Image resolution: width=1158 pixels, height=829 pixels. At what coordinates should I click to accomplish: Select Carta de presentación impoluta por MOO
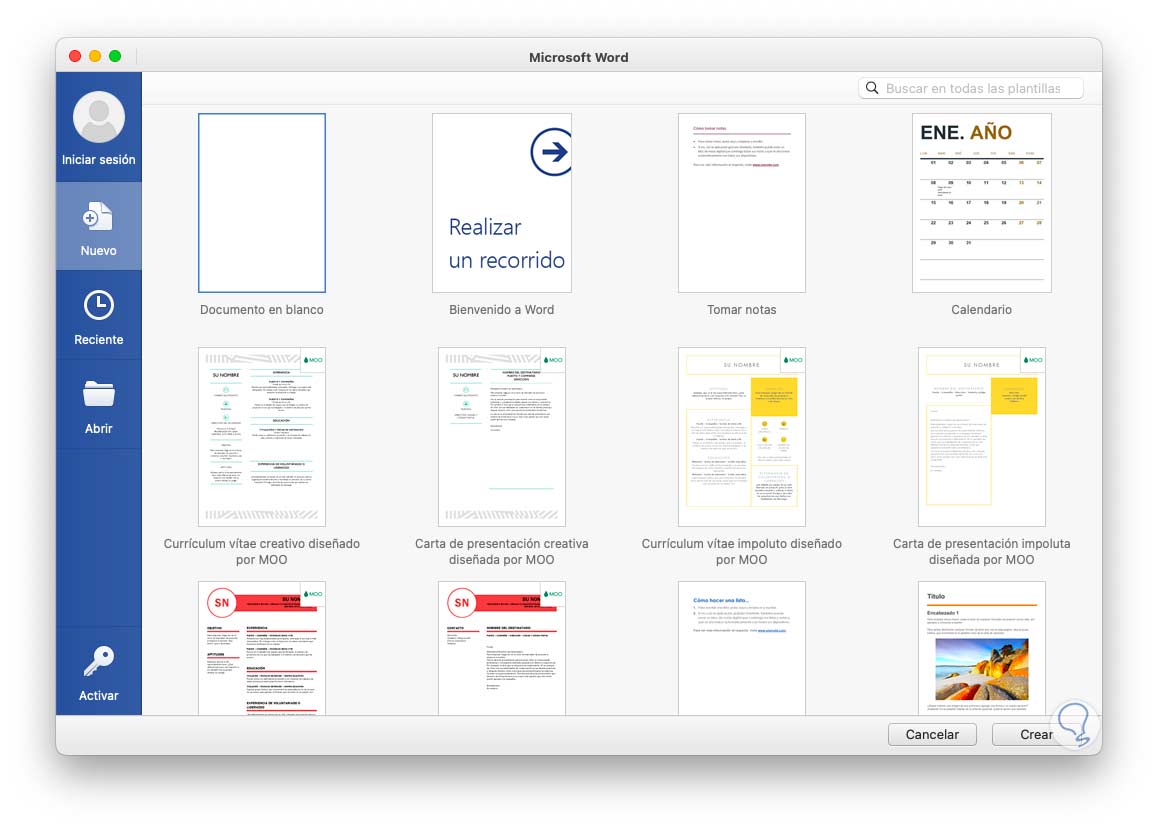(x=981, y=437)
